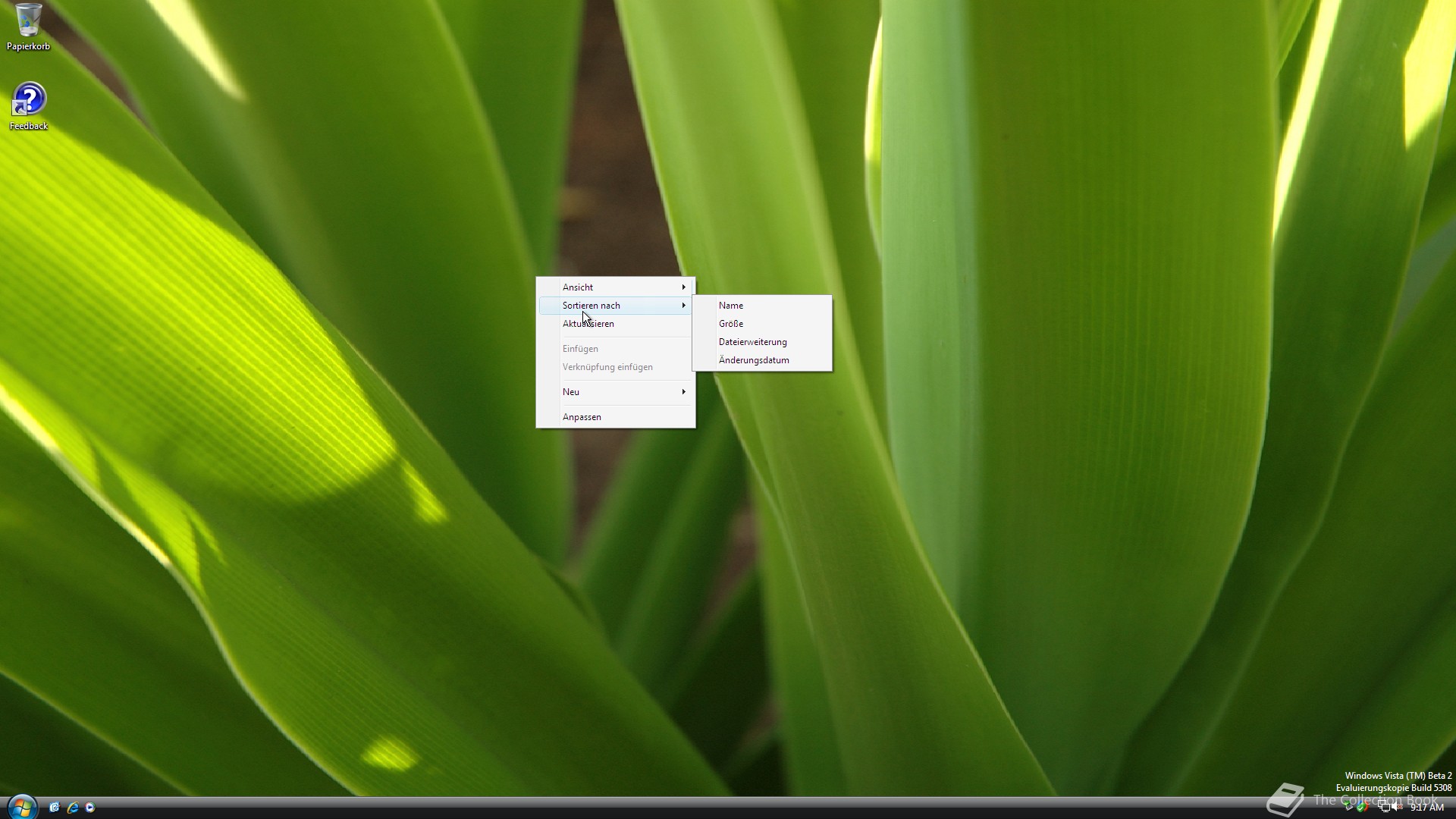This screenshot has height=819, width=1456.
Task: Click the Show Desktop quick launch icon
Action: pos(55,808)
